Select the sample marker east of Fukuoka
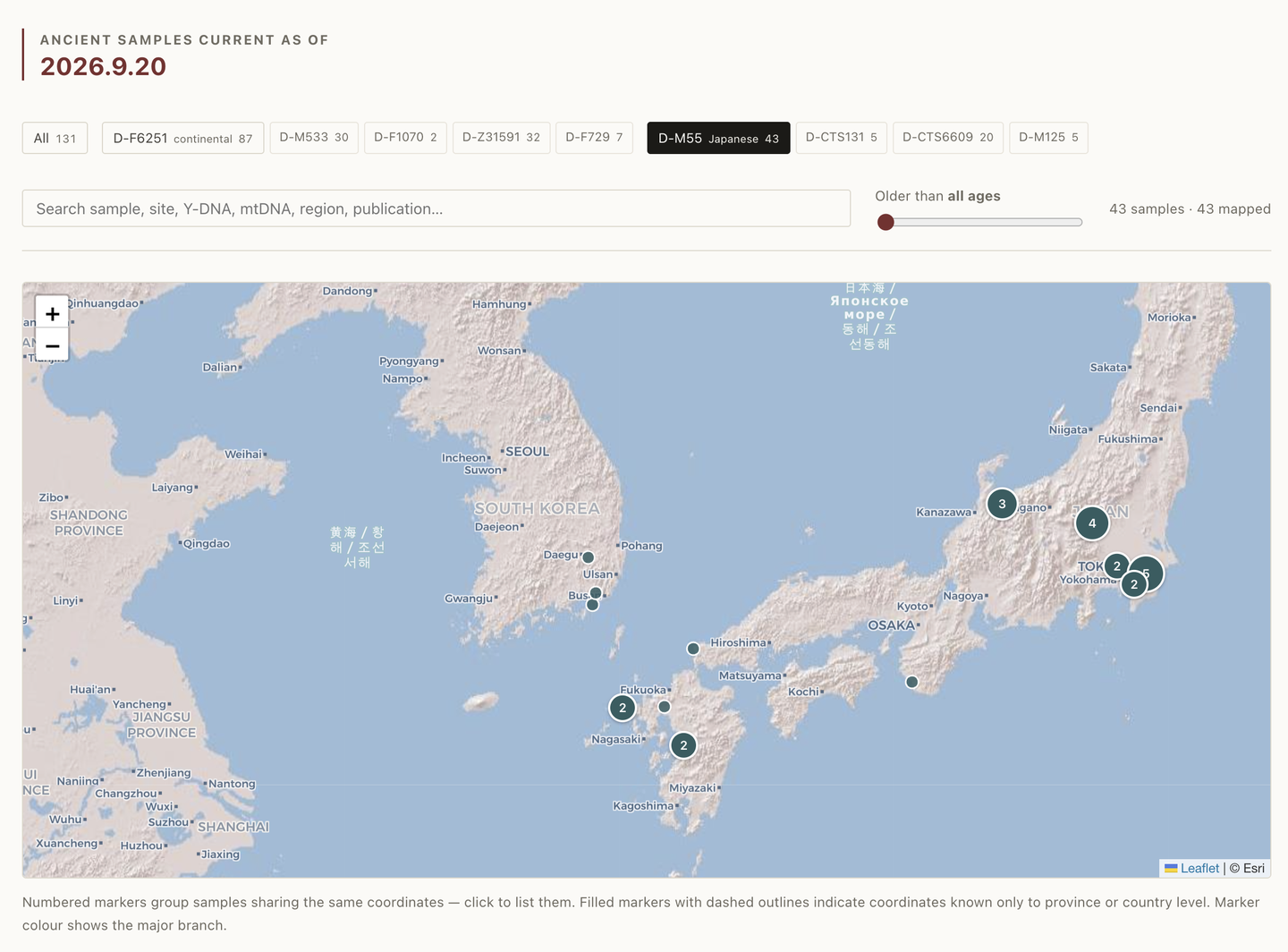This screenshot has width=1288, height=952. (665, 707)
